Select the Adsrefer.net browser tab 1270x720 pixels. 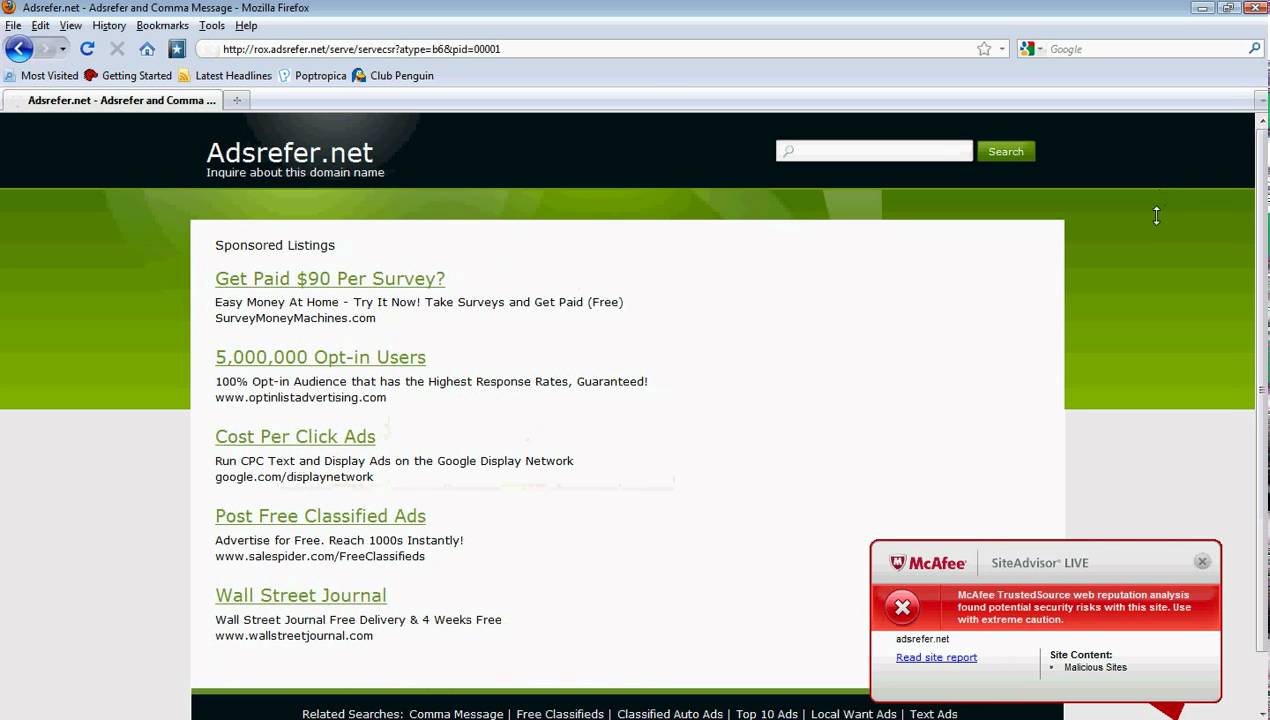[x=113, y=100]
